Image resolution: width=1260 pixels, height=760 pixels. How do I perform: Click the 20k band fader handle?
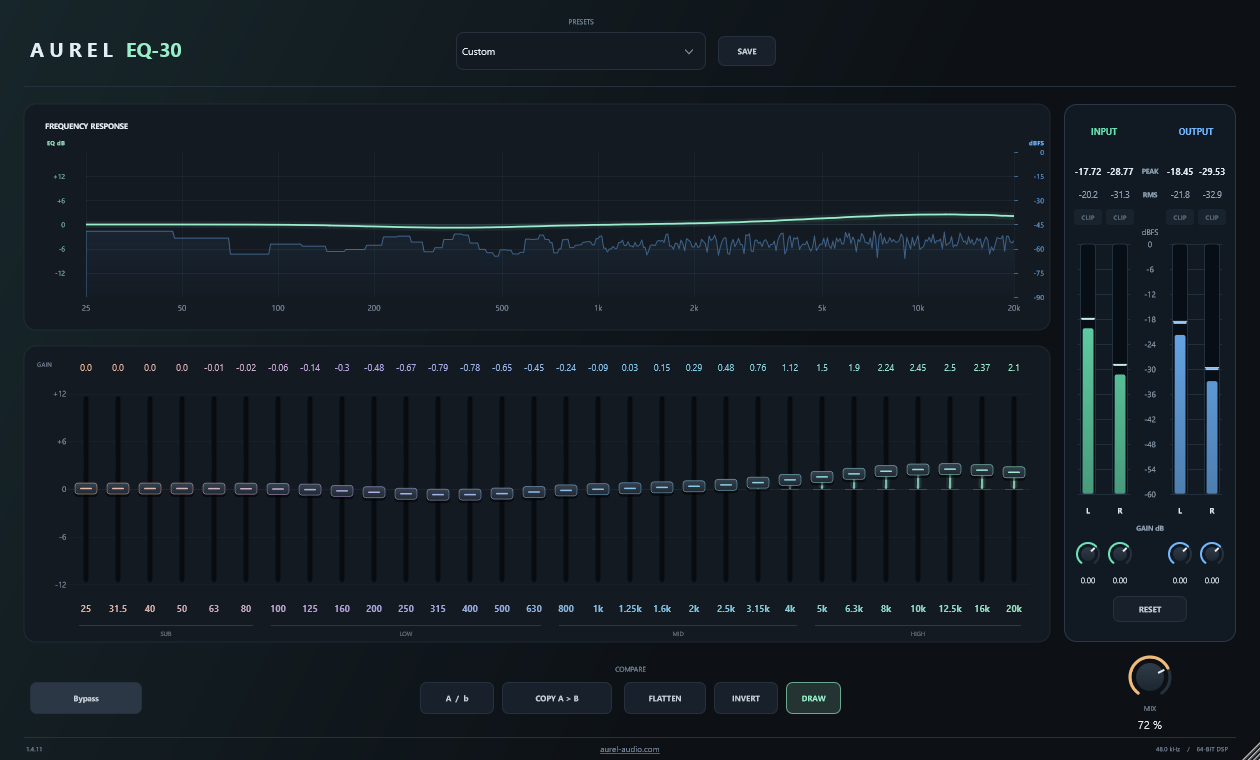(1014, 471)
